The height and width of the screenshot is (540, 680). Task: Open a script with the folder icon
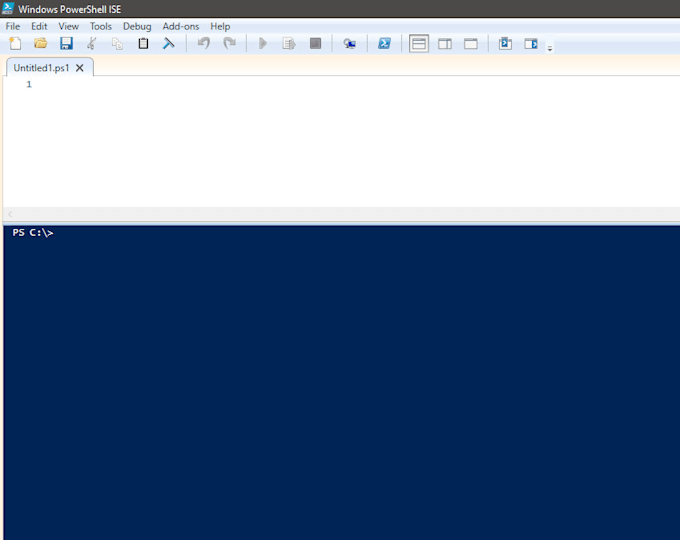[x=40, y=43]
